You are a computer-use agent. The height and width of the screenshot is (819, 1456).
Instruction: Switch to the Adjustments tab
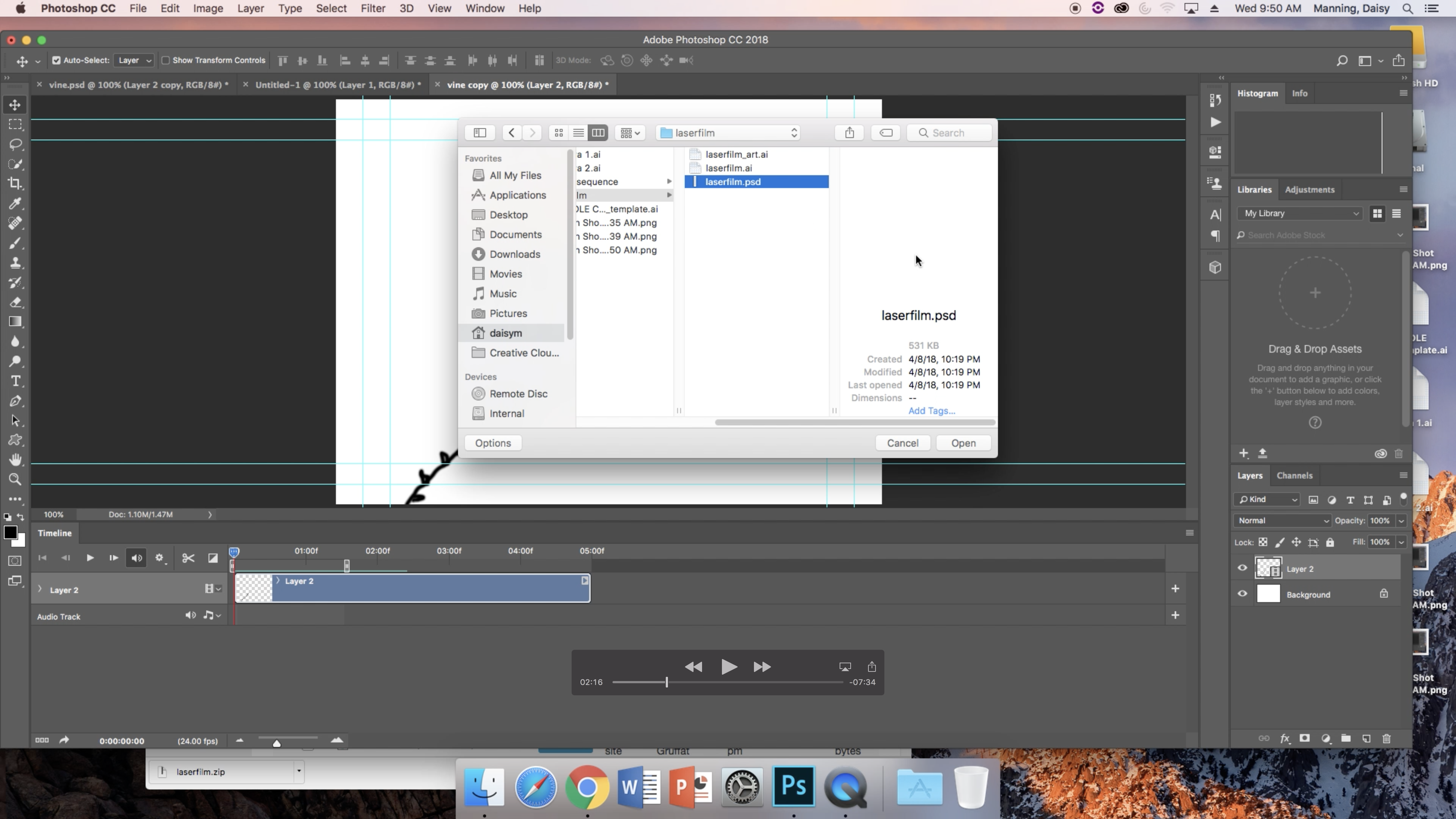(1310, 189)
